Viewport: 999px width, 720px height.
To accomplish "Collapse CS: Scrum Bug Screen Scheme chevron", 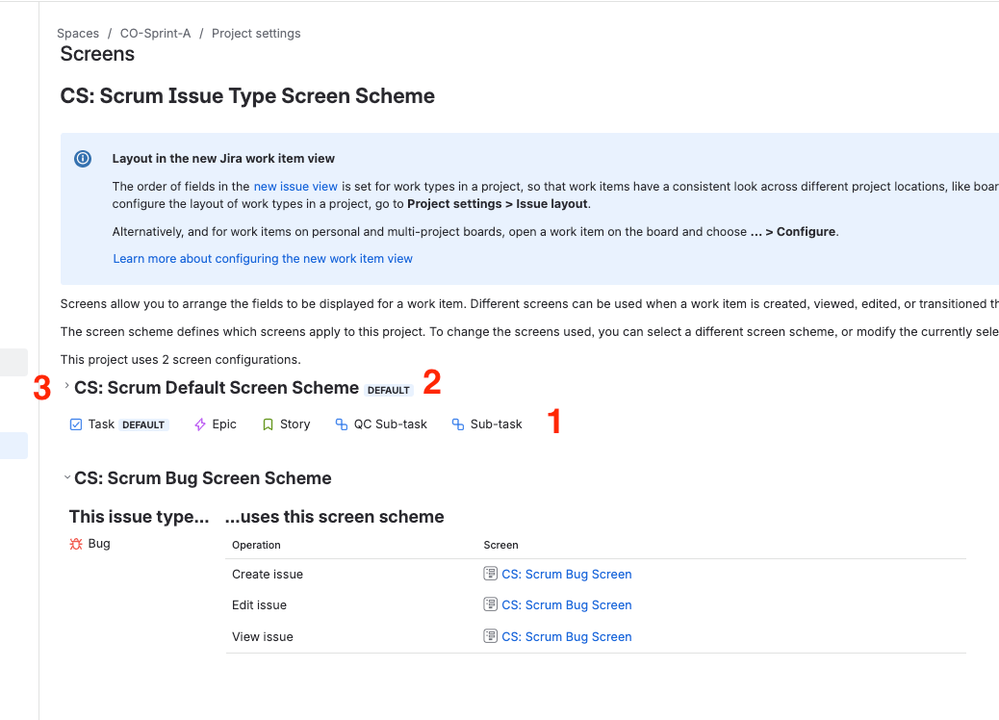I will tap(67, 477).
